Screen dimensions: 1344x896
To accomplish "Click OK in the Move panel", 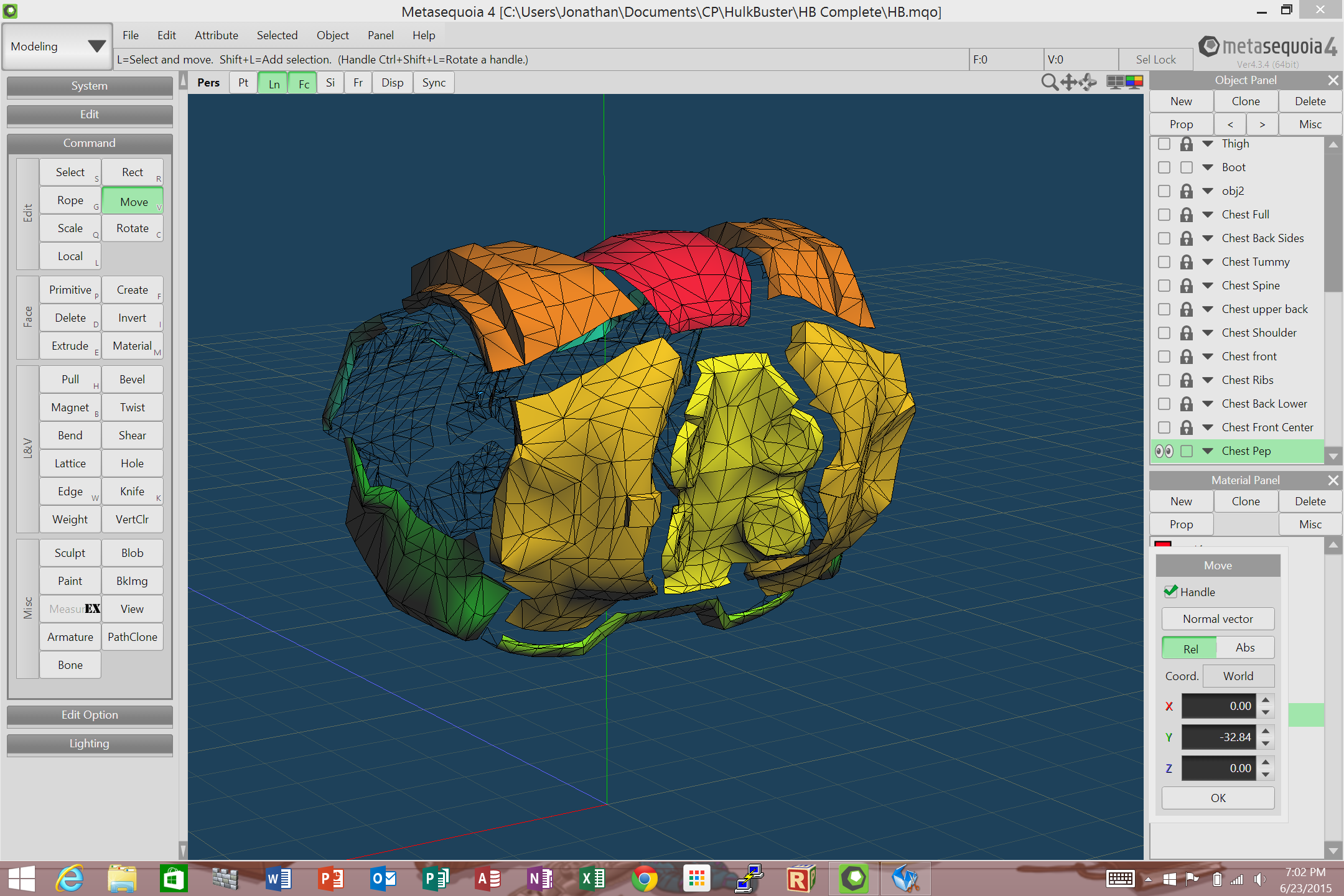I will [x=1218, y=798].
